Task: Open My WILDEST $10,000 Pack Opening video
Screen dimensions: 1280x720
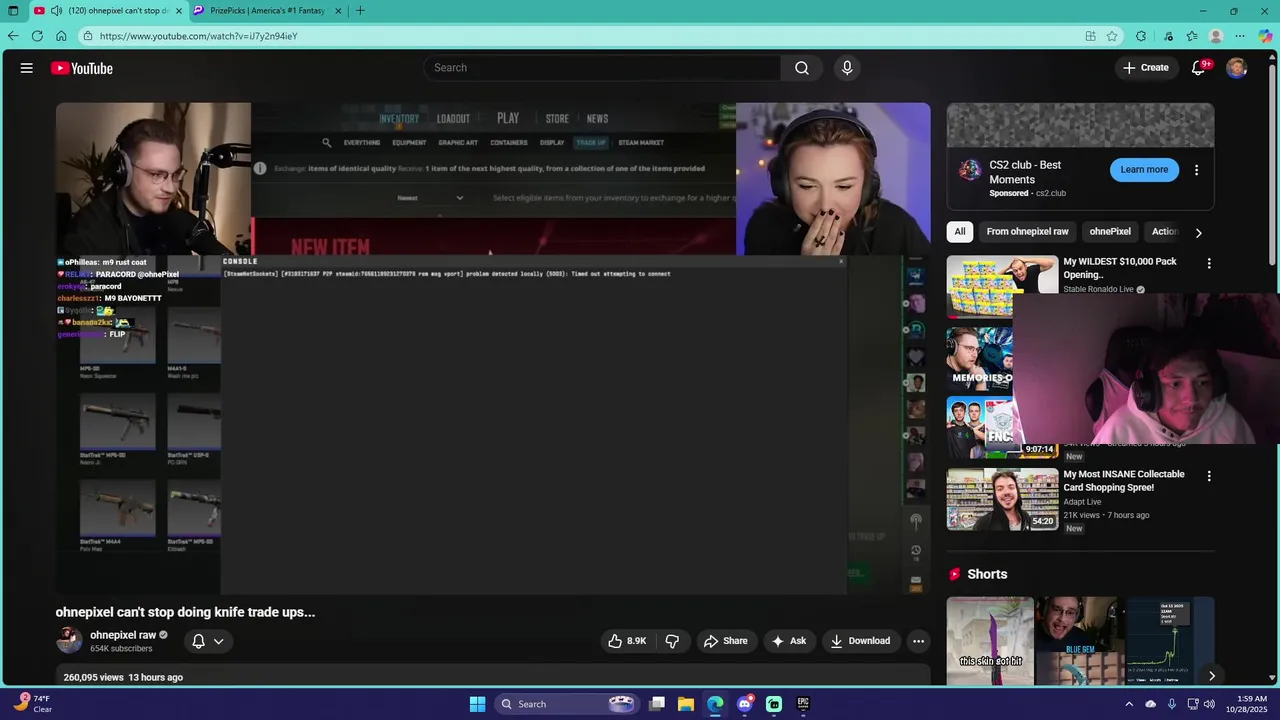Action: tap(1120, 268)
